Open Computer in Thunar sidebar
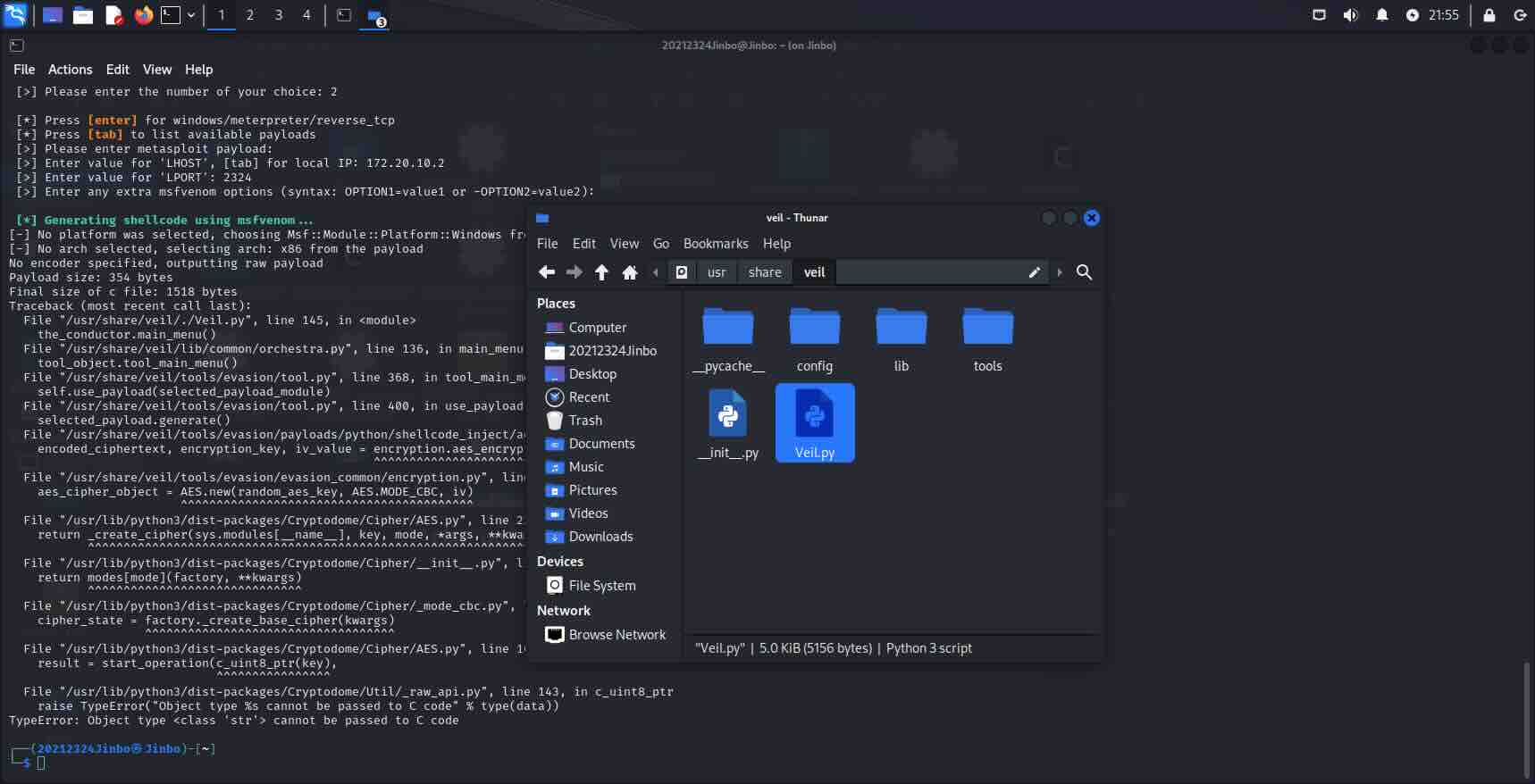This screenshot has width=1535, height=784. click(587, 328)
